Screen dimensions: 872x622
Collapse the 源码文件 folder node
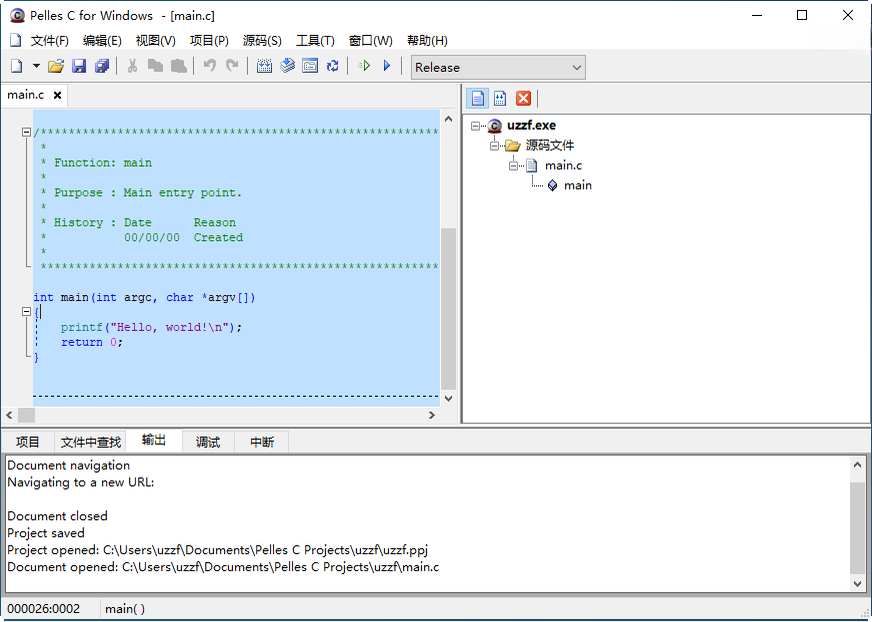pyautogui.click(x=494, y=146)
